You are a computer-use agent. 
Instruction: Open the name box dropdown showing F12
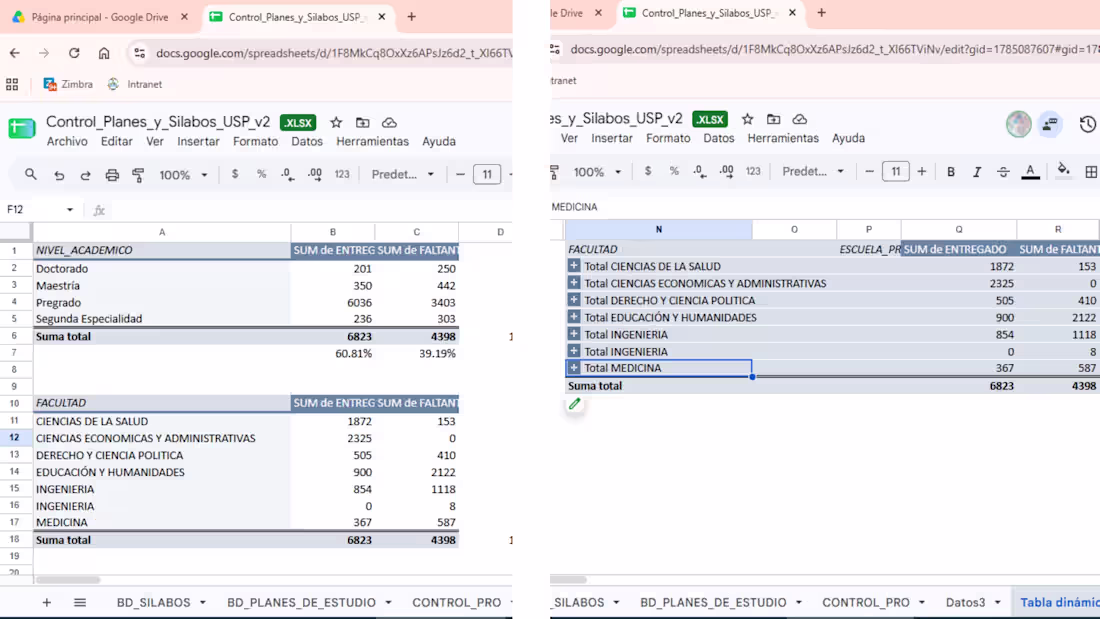point(69,210)
